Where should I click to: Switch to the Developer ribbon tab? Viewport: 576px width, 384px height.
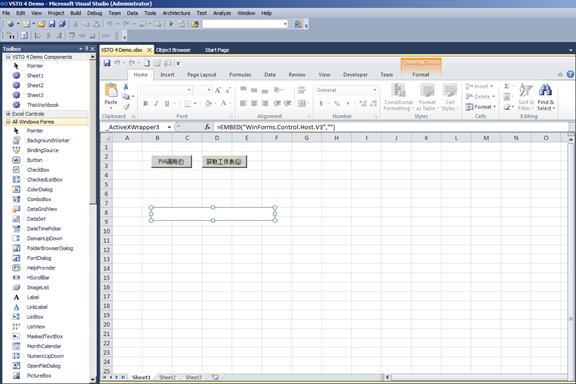[x=355, y=75]
